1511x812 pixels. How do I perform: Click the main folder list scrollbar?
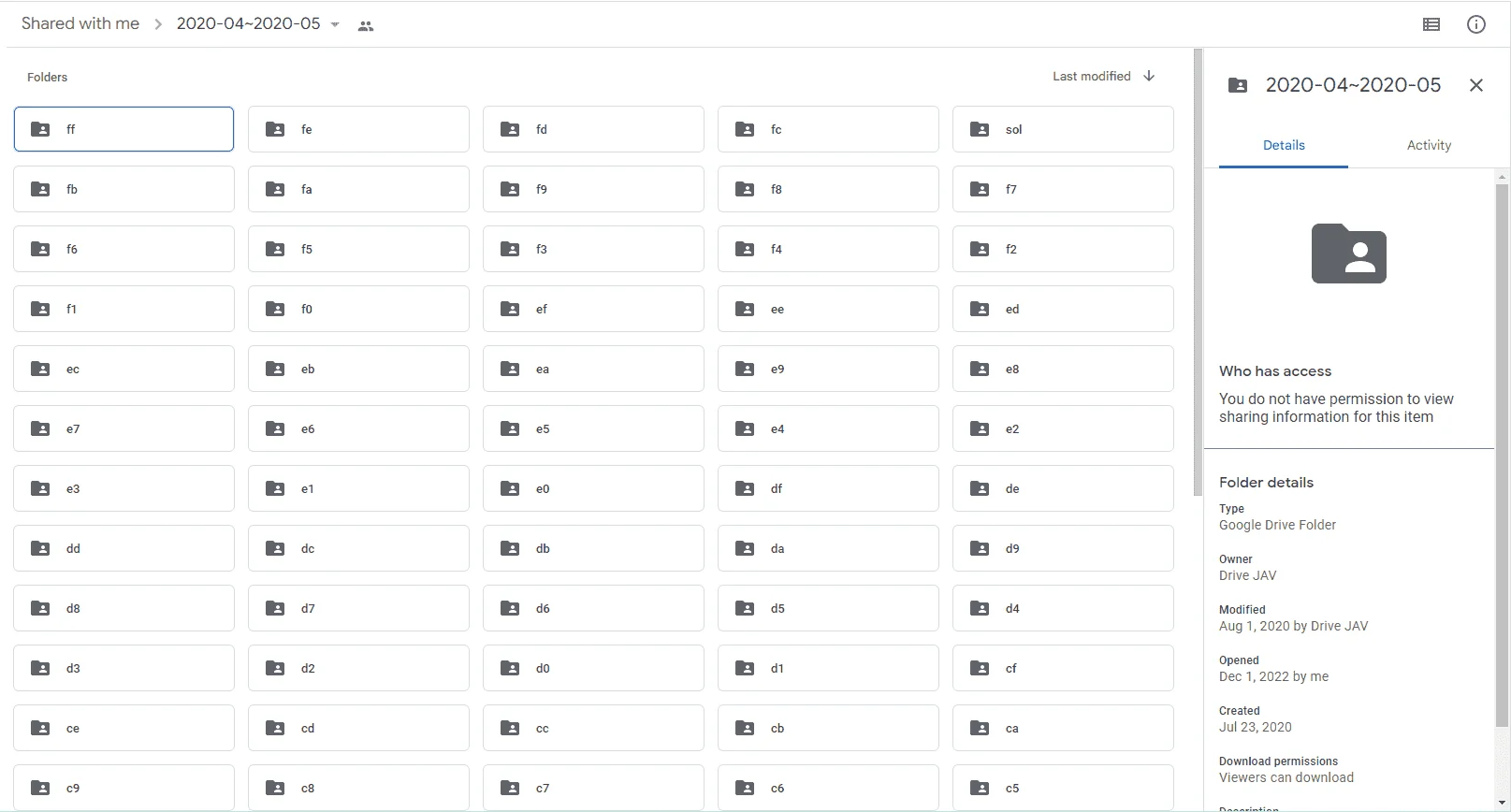point(1198,272)
